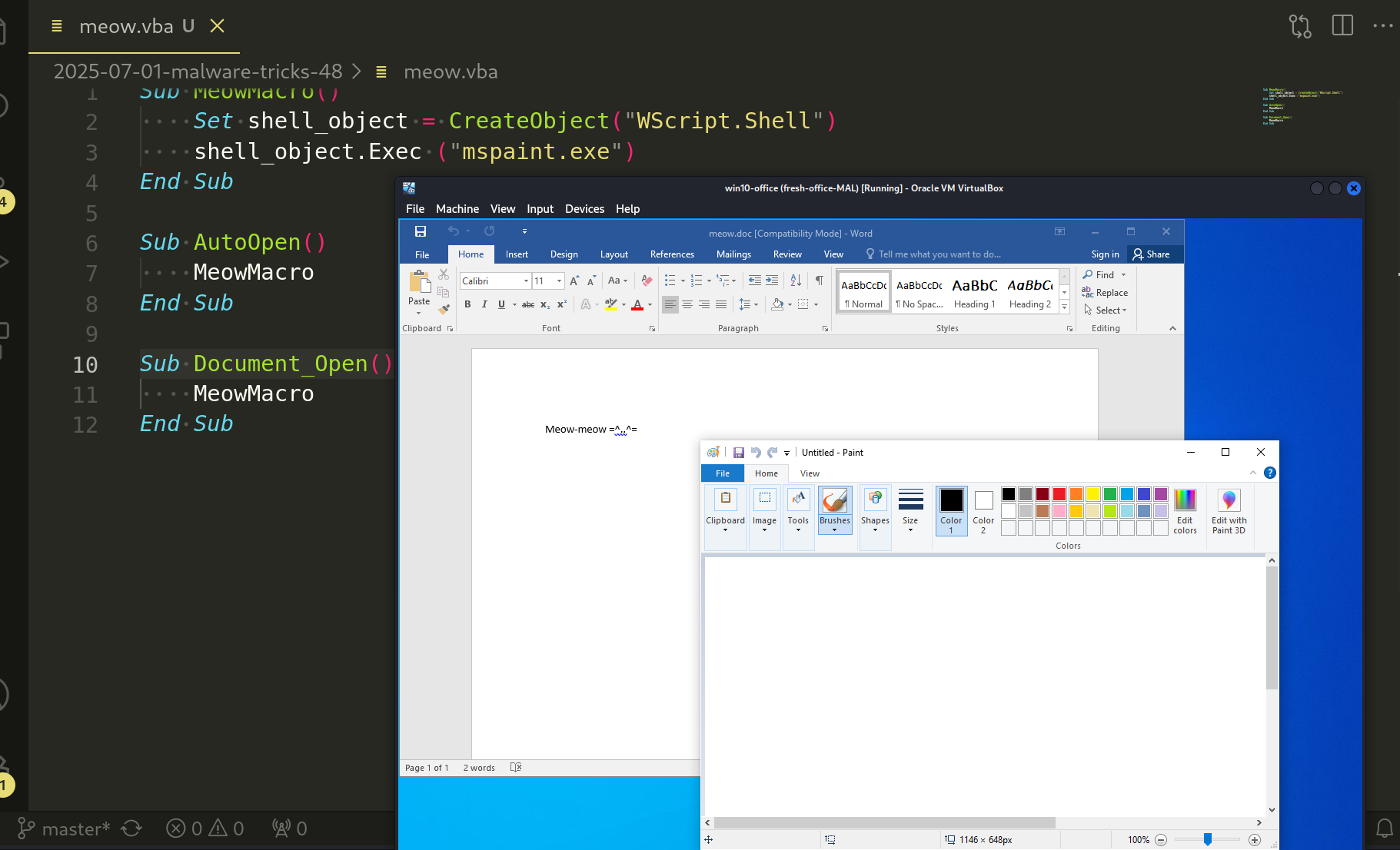1400x850 pixels.
Task: Toggle Center alignment in Word
Action: tap(687, 304)
